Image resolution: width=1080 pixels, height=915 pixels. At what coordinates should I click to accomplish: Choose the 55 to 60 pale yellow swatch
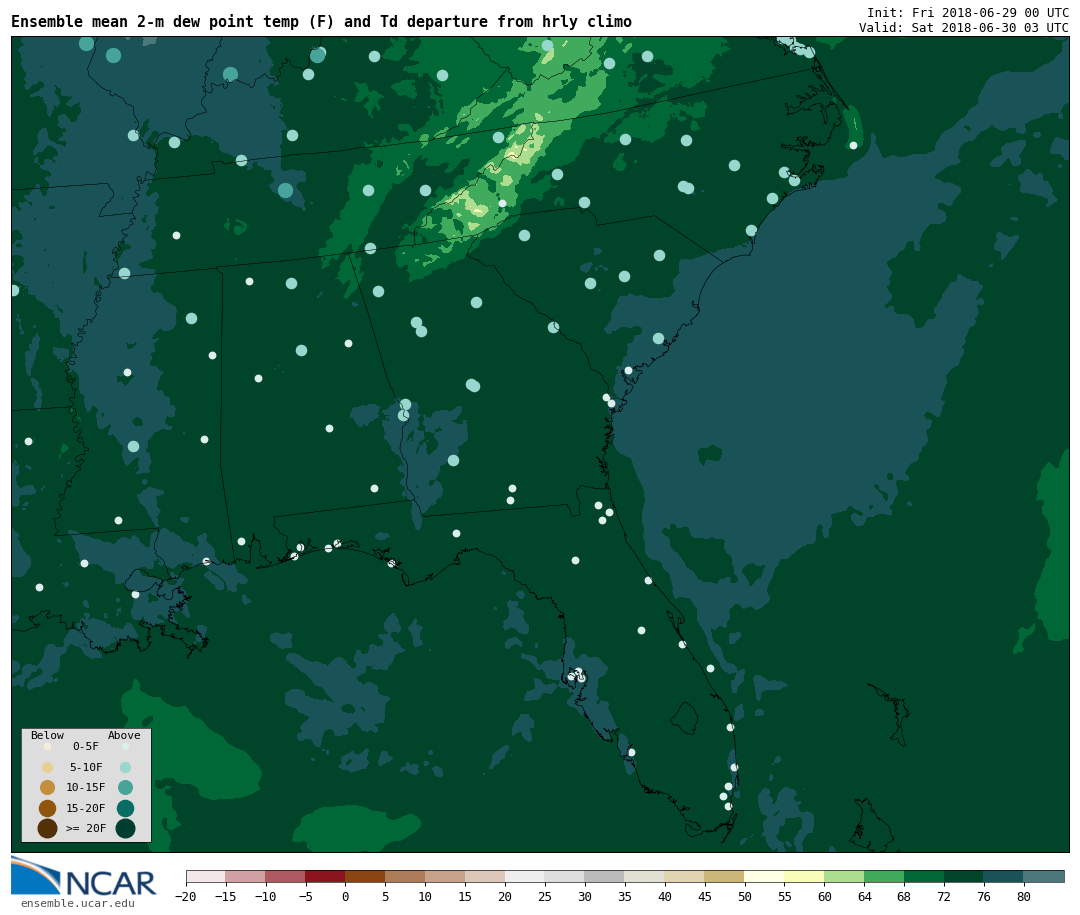click(804, 876)
